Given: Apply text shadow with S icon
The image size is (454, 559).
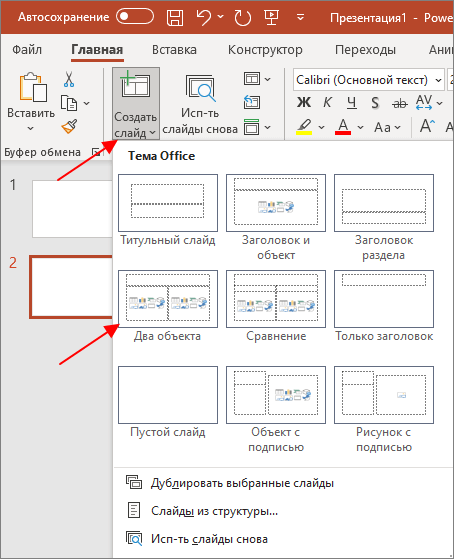Looking at the screenshot, I should click(375, 103).
